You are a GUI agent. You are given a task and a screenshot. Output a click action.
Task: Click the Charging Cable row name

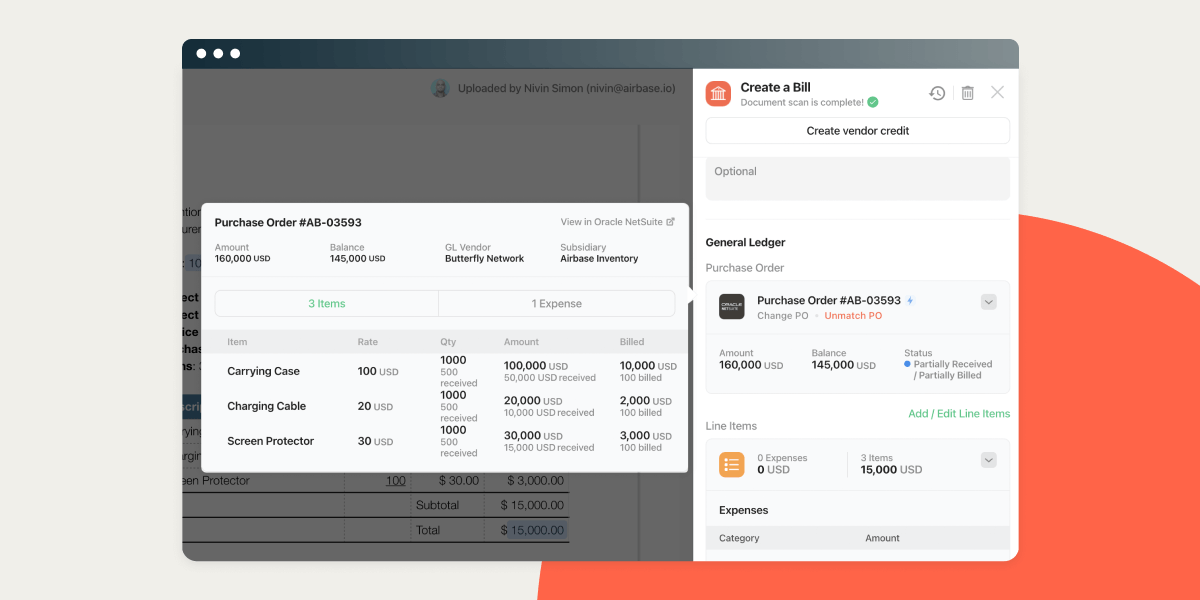coord(266,406)
